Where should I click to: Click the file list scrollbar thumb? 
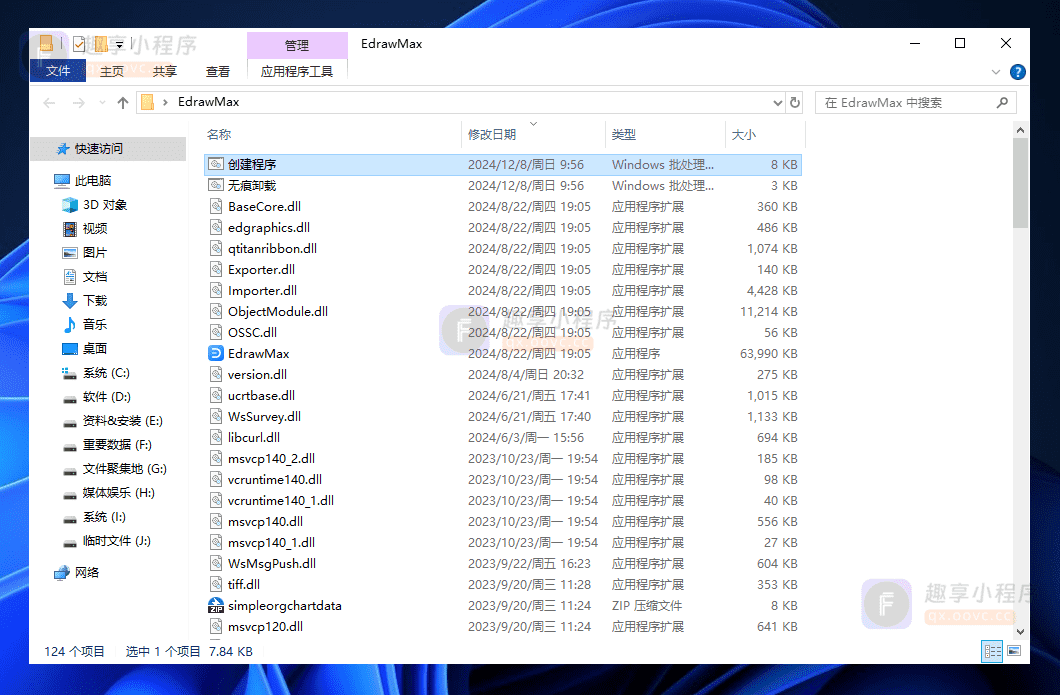click(x=1020, y=183)
